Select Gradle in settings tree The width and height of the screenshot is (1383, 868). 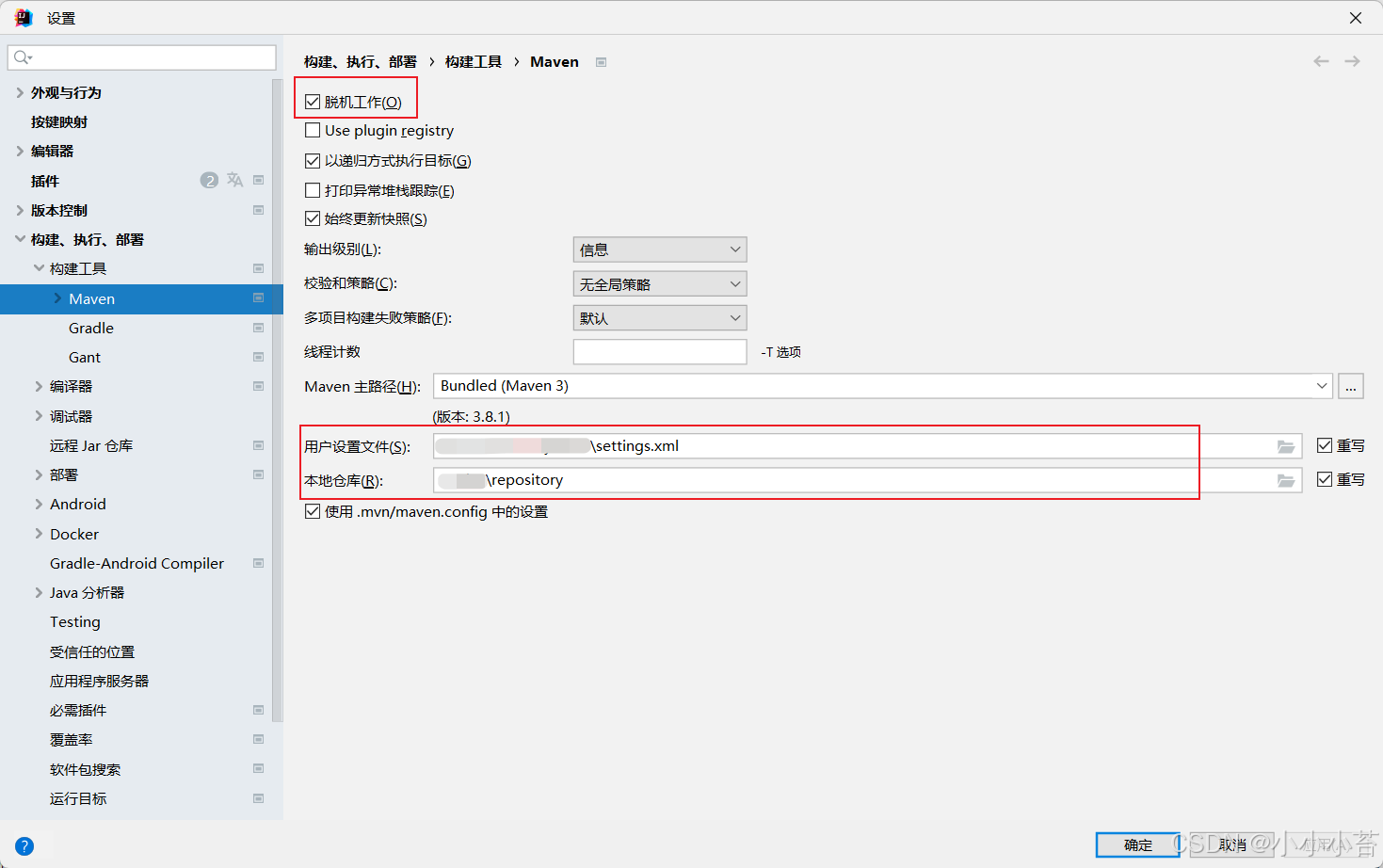91,328
